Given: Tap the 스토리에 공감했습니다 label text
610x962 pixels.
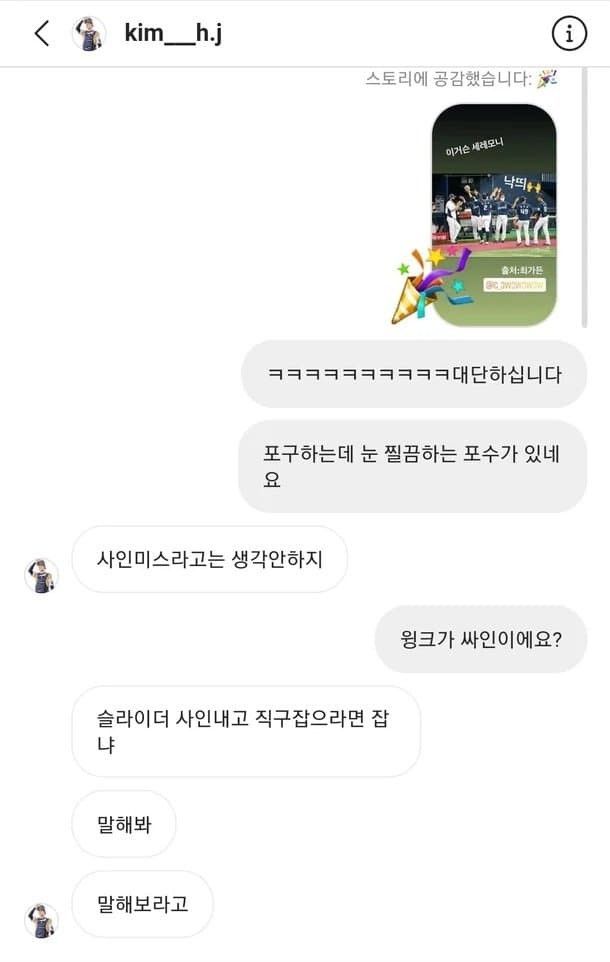Looking at the screenshot, I should click(448, 79).
